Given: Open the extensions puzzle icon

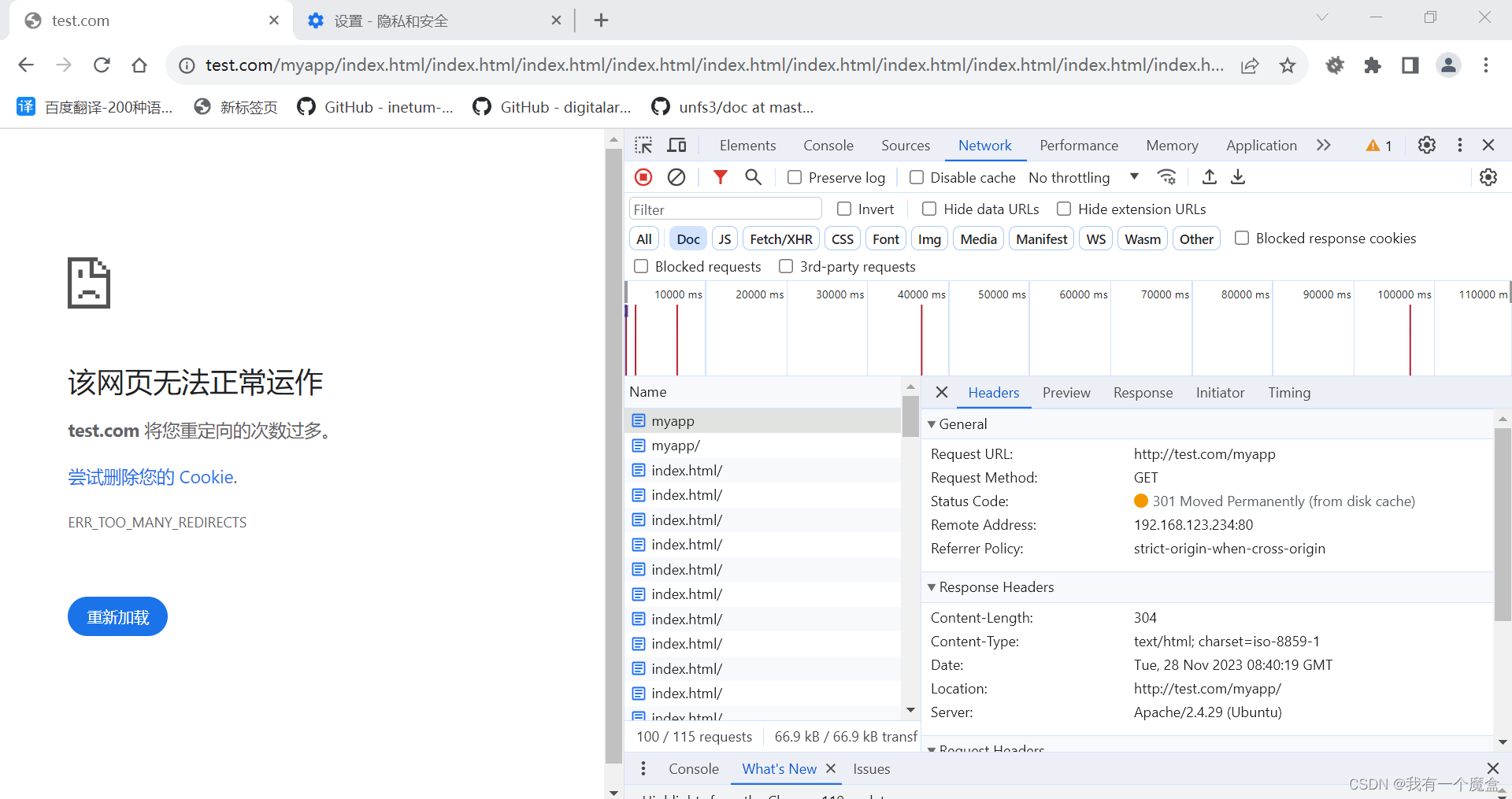Looking at the screenshot, I should coord(1373,65).
